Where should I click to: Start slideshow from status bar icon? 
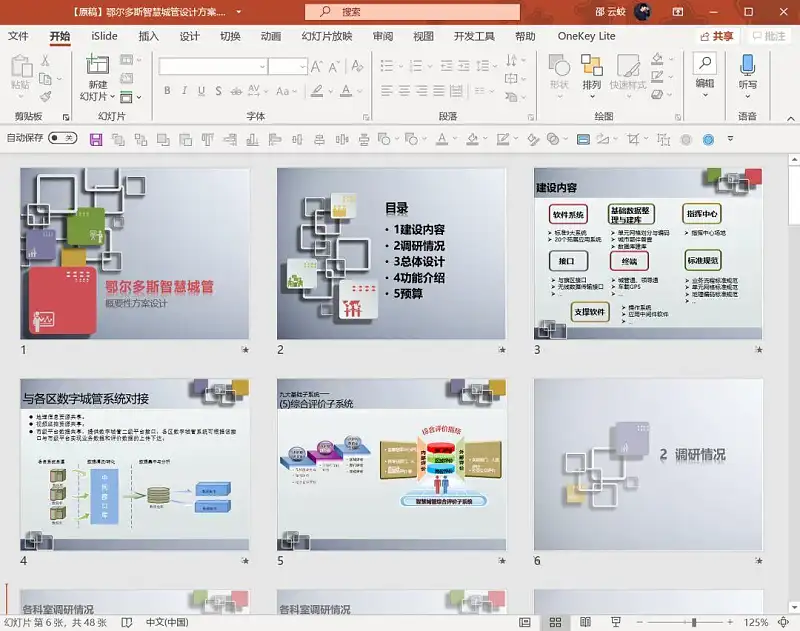[x=616, y=622]
